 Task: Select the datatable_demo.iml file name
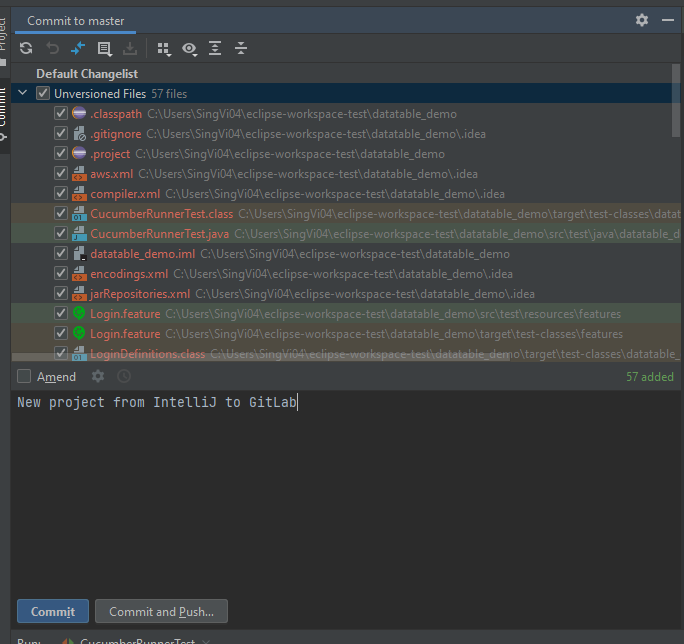(x=143, y=254)
